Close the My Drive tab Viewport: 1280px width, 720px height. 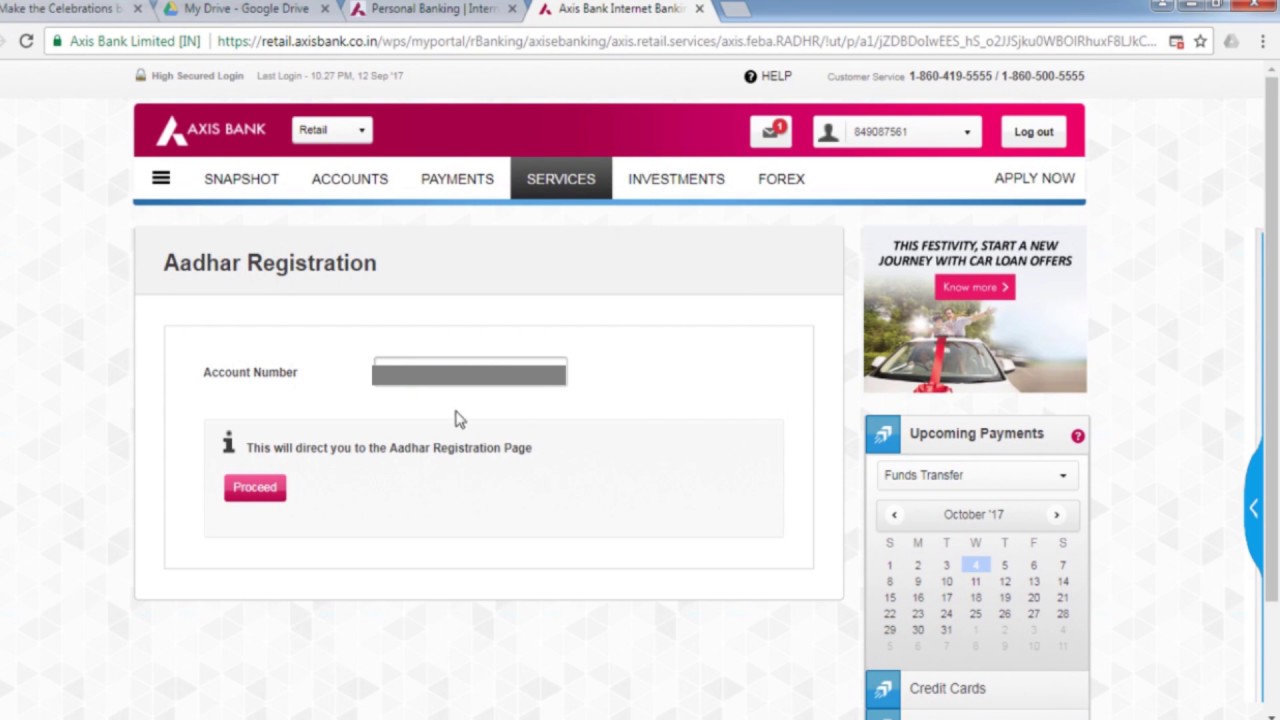pos(324,9)
